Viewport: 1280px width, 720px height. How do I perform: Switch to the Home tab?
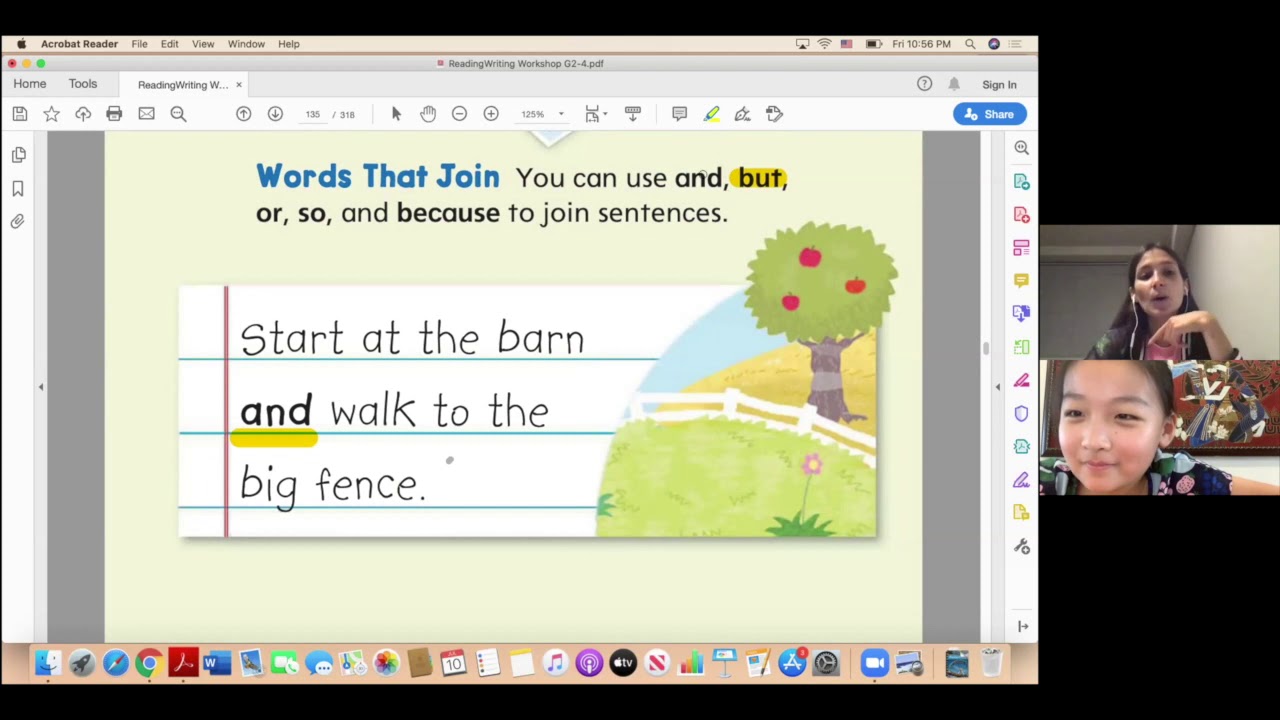(30, 84)
